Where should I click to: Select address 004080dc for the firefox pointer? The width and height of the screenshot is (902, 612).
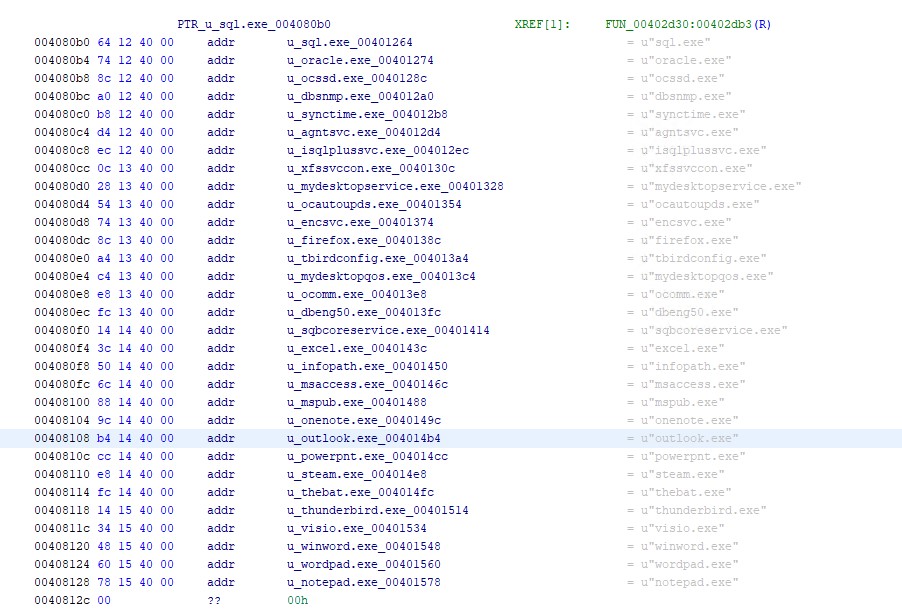pos(60,240)
